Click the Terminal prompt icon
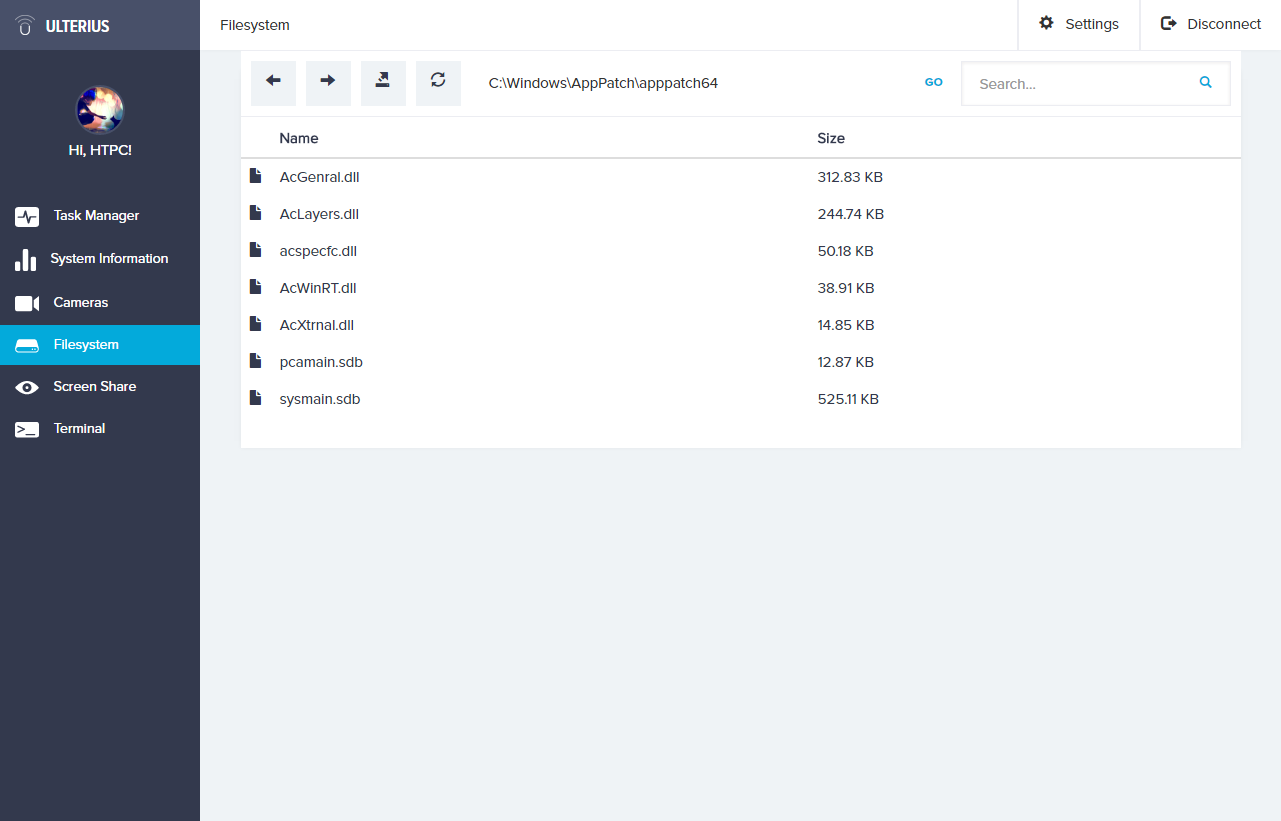This screenshot has width=1281, height=821. [x=27, y=429]
